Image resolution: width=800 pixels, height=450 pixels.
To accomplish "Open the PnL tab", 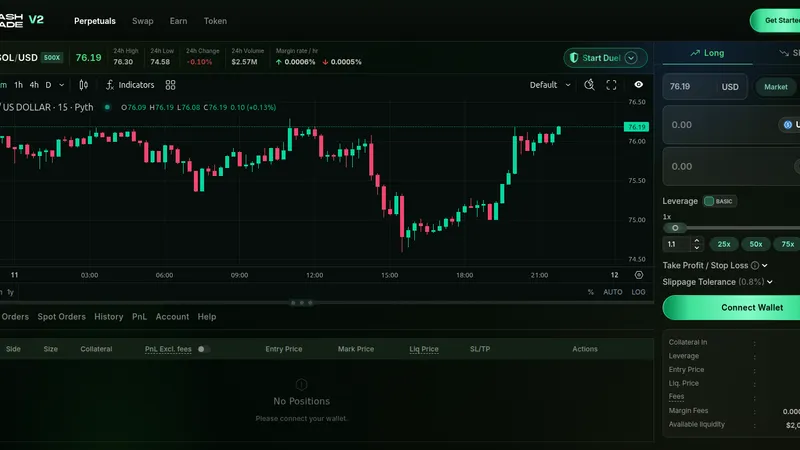I will coord(139,317).
